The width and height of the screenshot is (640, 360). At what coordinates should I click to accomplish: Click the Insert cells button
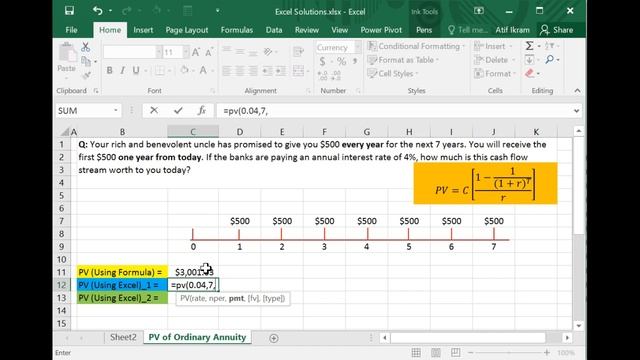493,46
